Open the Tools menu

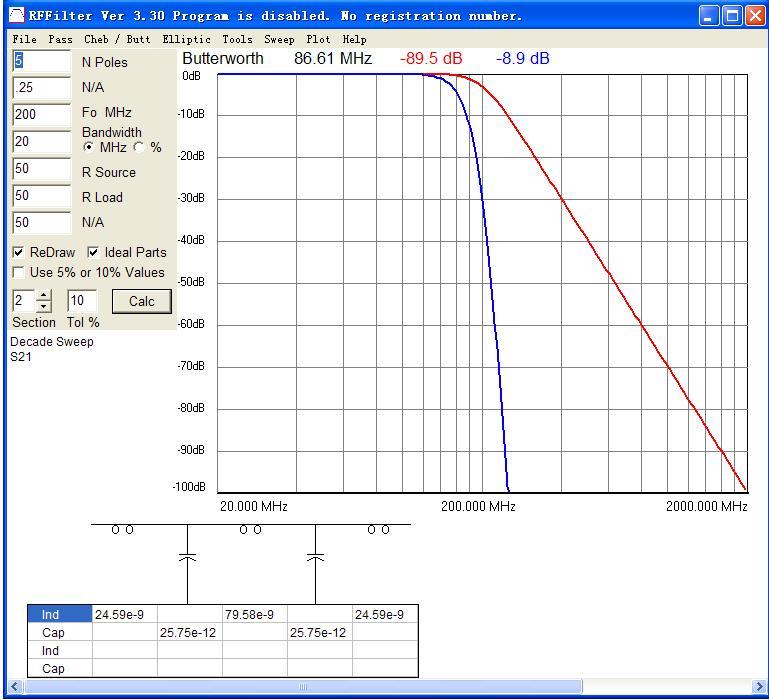click(237, 39)
